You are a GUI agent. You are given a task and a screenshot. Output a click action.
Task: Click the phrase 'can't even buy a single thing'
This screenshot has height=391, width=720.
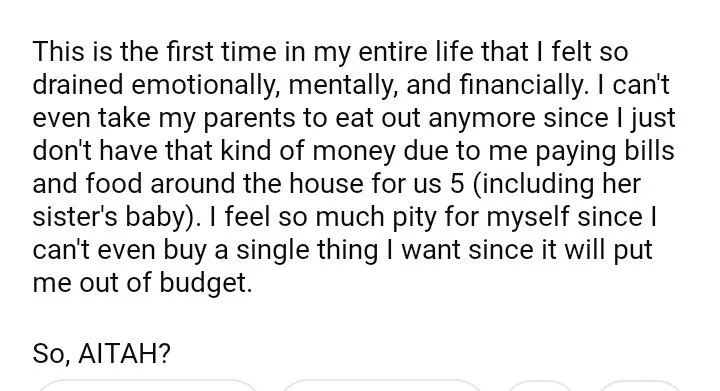[x=205, y=250]
